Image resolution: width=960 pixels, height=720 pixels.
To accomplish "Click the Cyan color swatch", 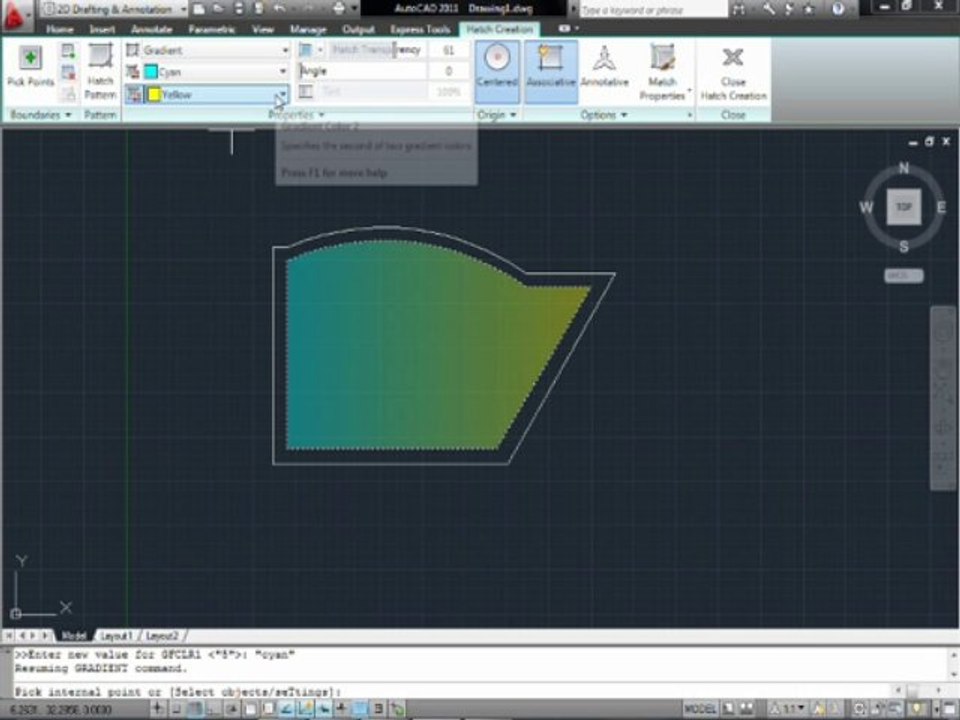I will (x=151, y=72).
